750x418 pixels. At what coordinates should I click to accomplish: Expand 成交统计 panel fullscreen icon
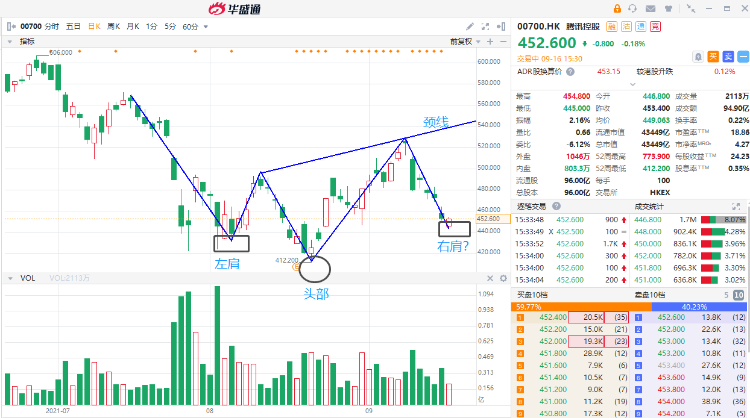coord(736,207)
